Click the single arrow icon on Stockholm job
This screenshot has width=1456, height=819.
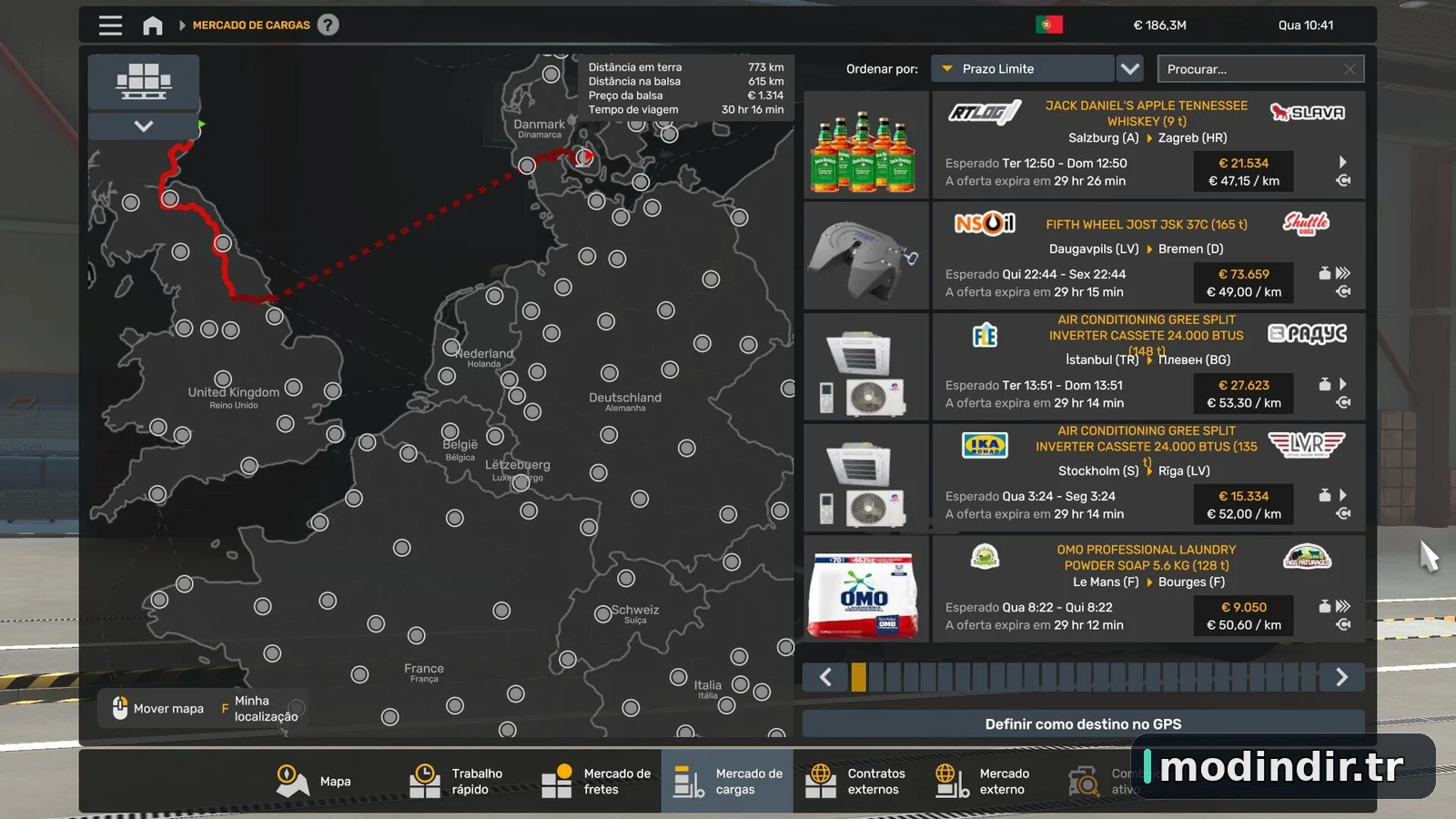pyautogui.click(x=1342, y=495)
